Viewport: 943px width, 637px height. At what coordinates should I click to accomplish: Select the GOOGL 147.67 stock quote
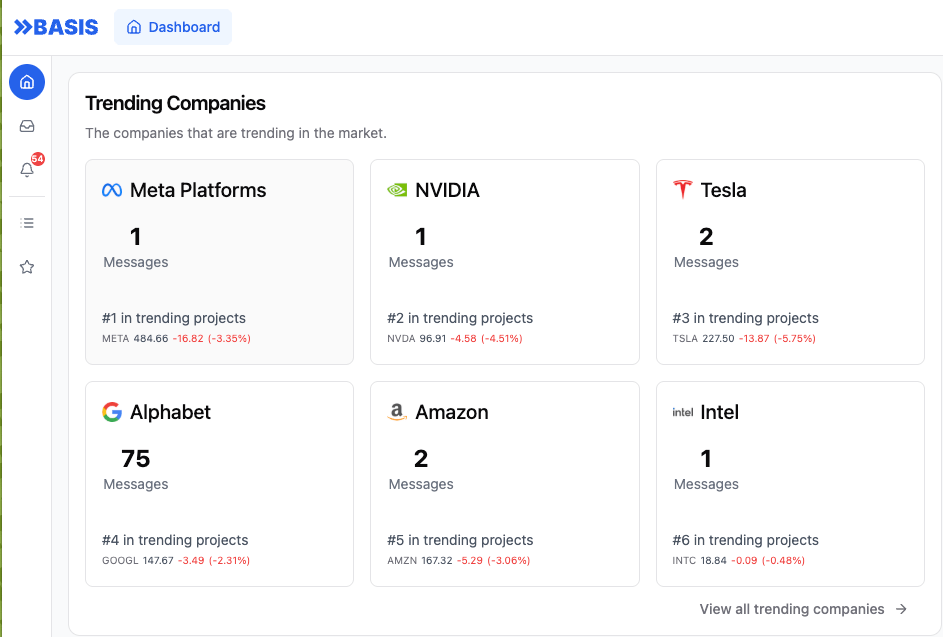[x=176, y=561]
